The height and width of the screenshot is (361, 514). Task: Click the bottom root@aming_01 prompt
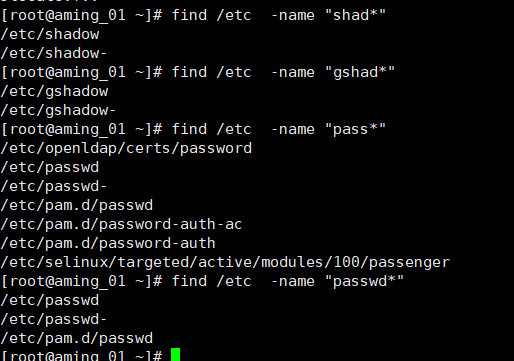[x=82, y=355]
